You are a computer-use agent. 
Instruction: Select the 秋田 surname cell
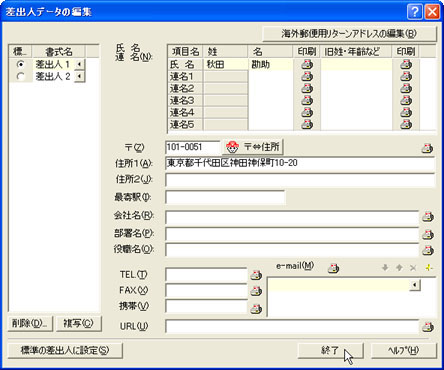(x=226, y=64)
